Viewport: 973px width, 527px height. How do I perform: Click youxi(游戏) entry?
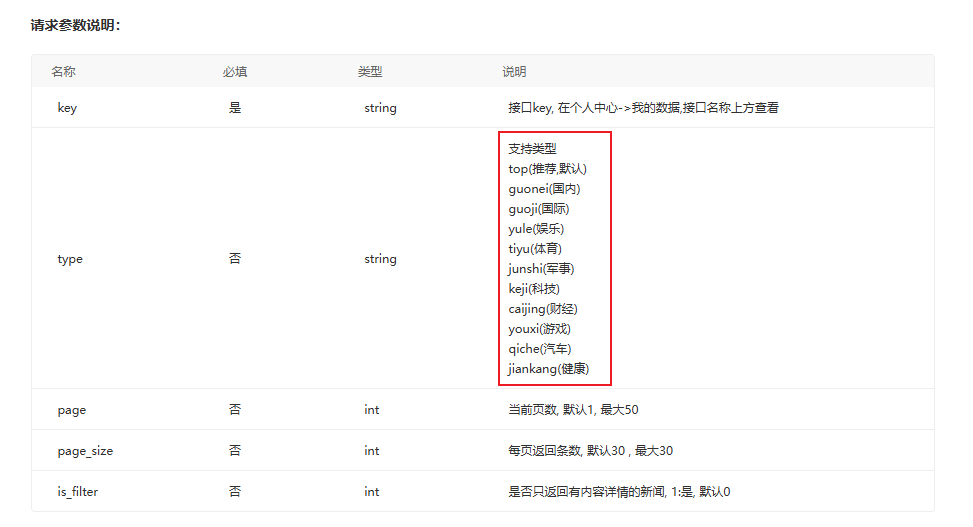click(x=539, y=329)
